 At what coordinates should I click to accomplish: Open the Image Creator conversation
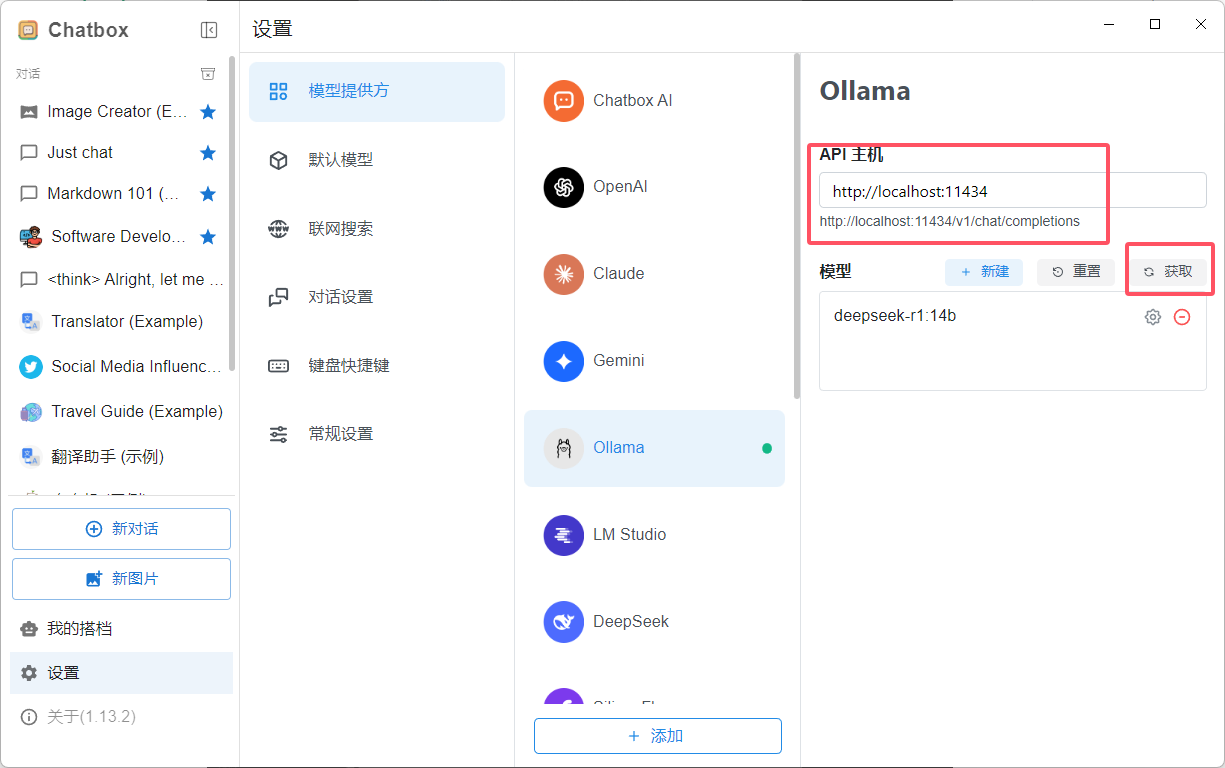119,112
